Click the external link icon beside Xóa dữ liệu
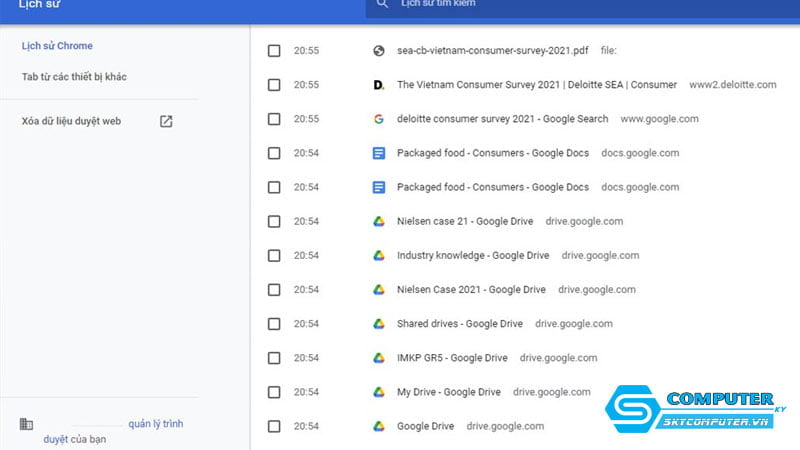Viewport: 800px width, 450px height. [166, 121]
